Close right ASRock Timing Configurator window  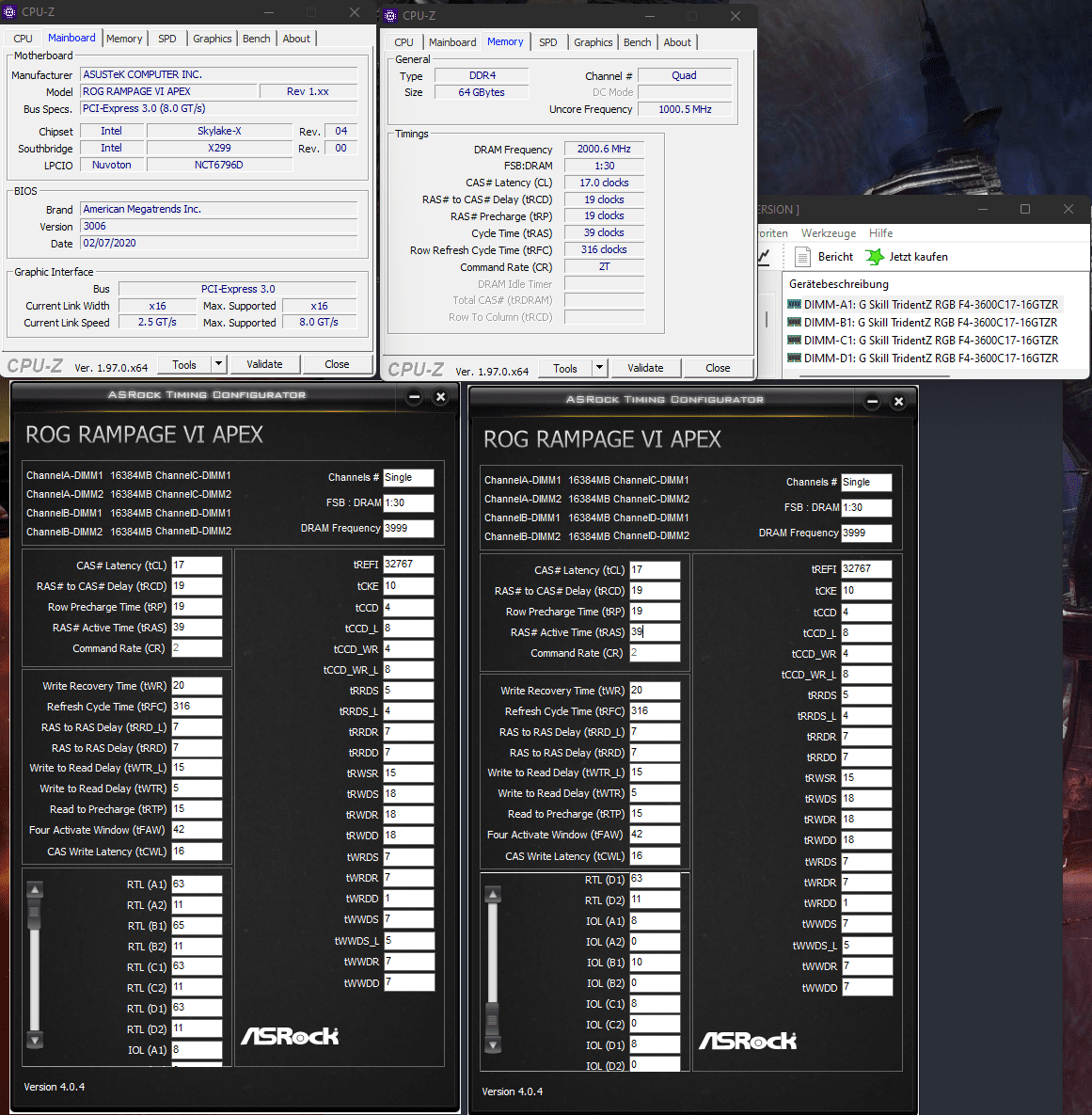pyautogui.click(x=898, y=402)
